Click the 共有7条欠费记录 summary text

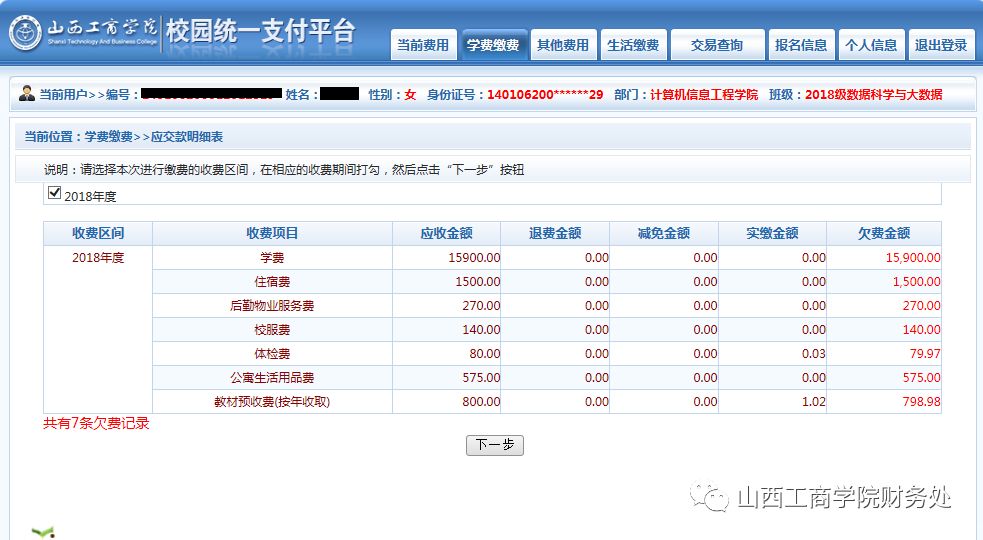click(x=96, y=423)
